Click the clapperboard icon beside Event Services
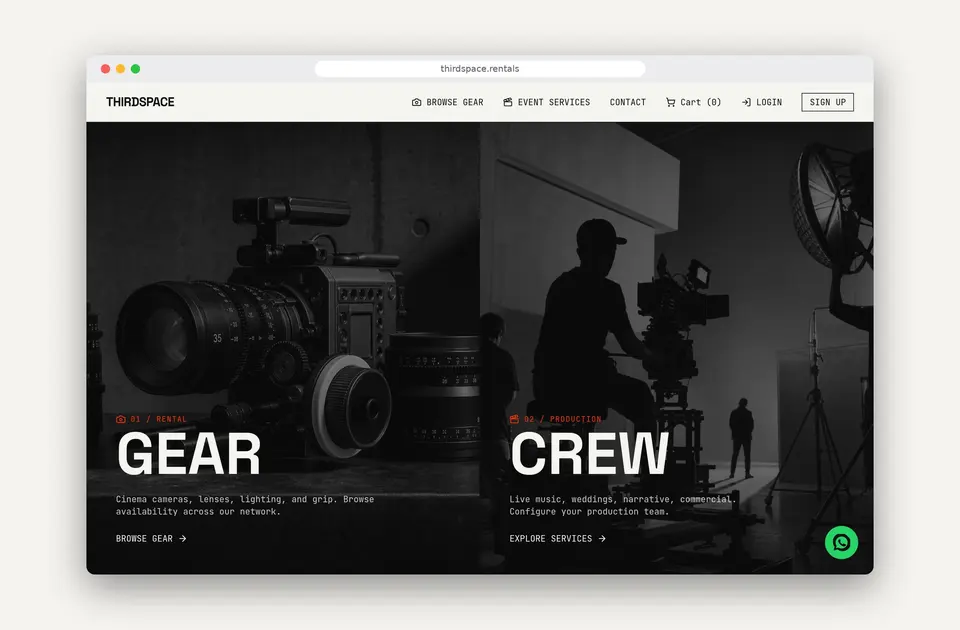 [x=508, y=102]
